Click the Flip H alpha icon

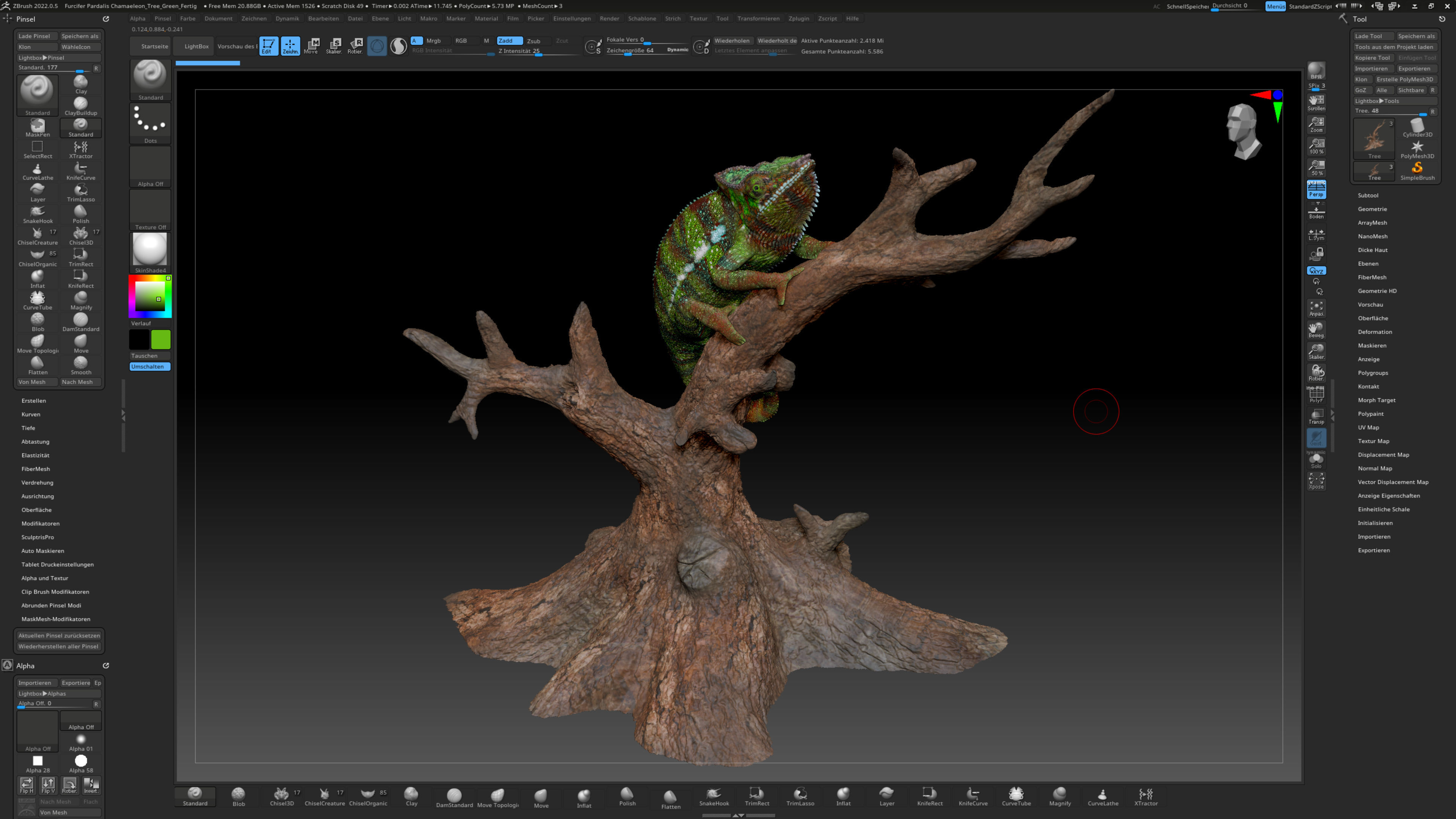pos(27,785)
